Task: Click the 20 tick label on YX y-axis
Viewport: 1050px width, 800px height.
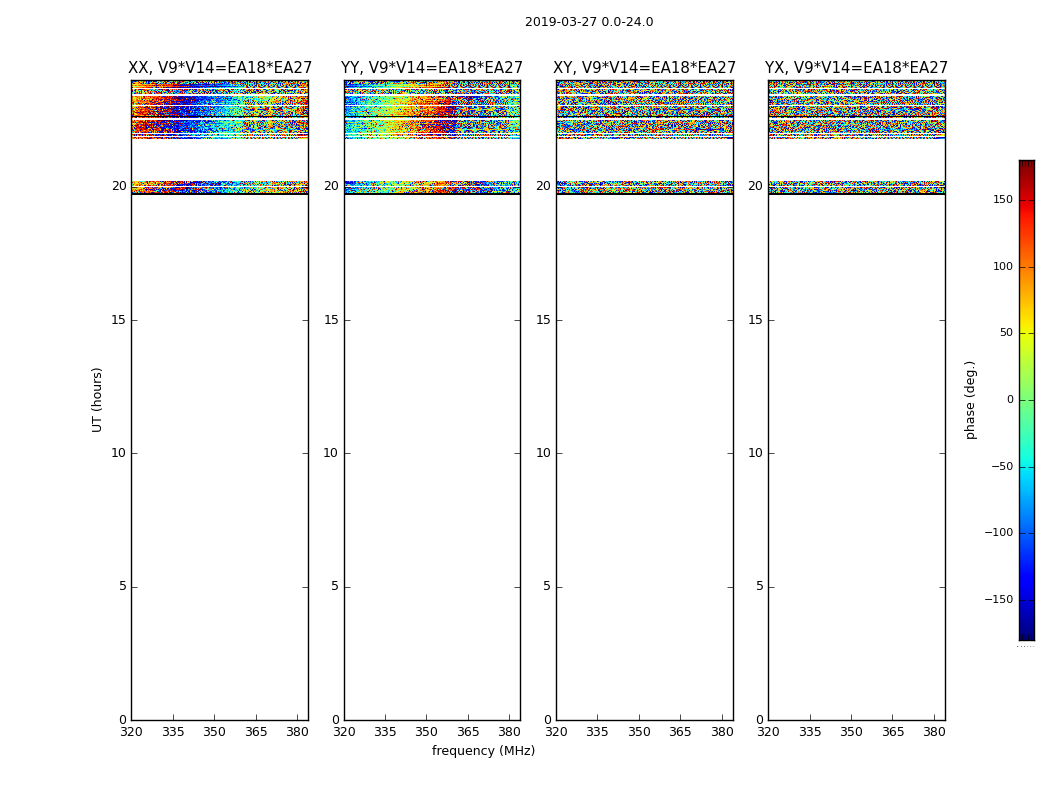Action: point(755,186)
